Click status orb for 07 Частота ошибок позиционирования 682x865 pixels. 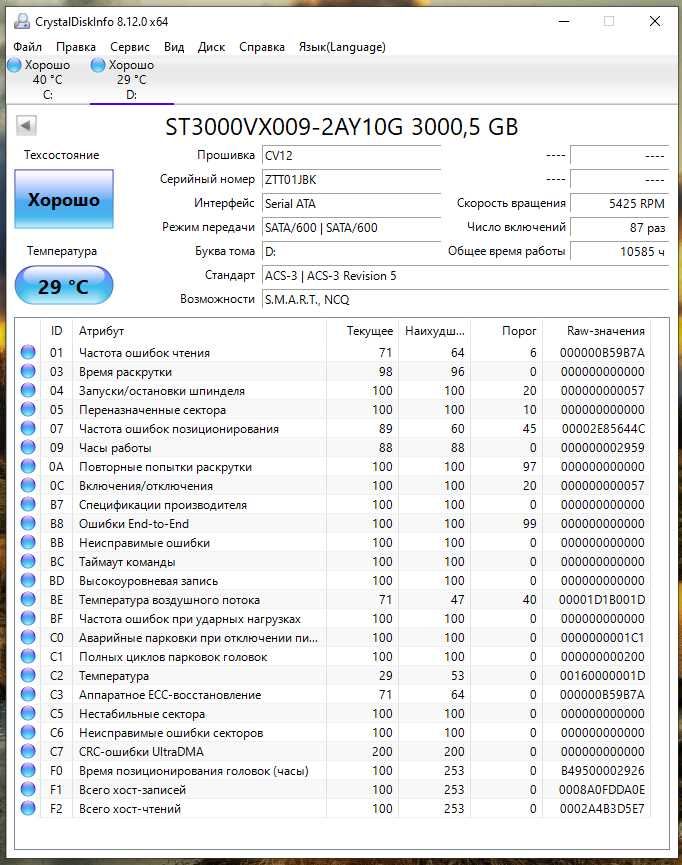pyautogui.click(x=28, y=428)
